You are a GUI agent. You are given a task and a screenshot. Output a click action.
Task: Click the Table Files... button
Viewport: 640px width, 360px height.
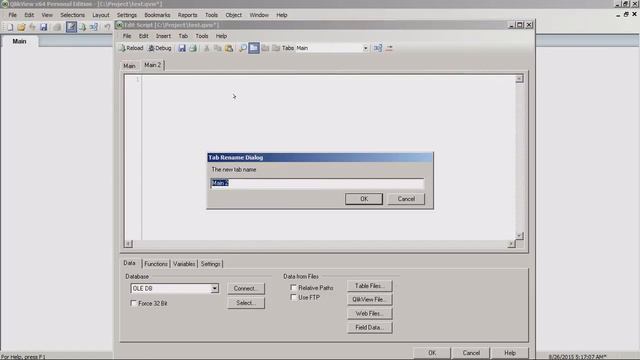[x=370, y=286]
